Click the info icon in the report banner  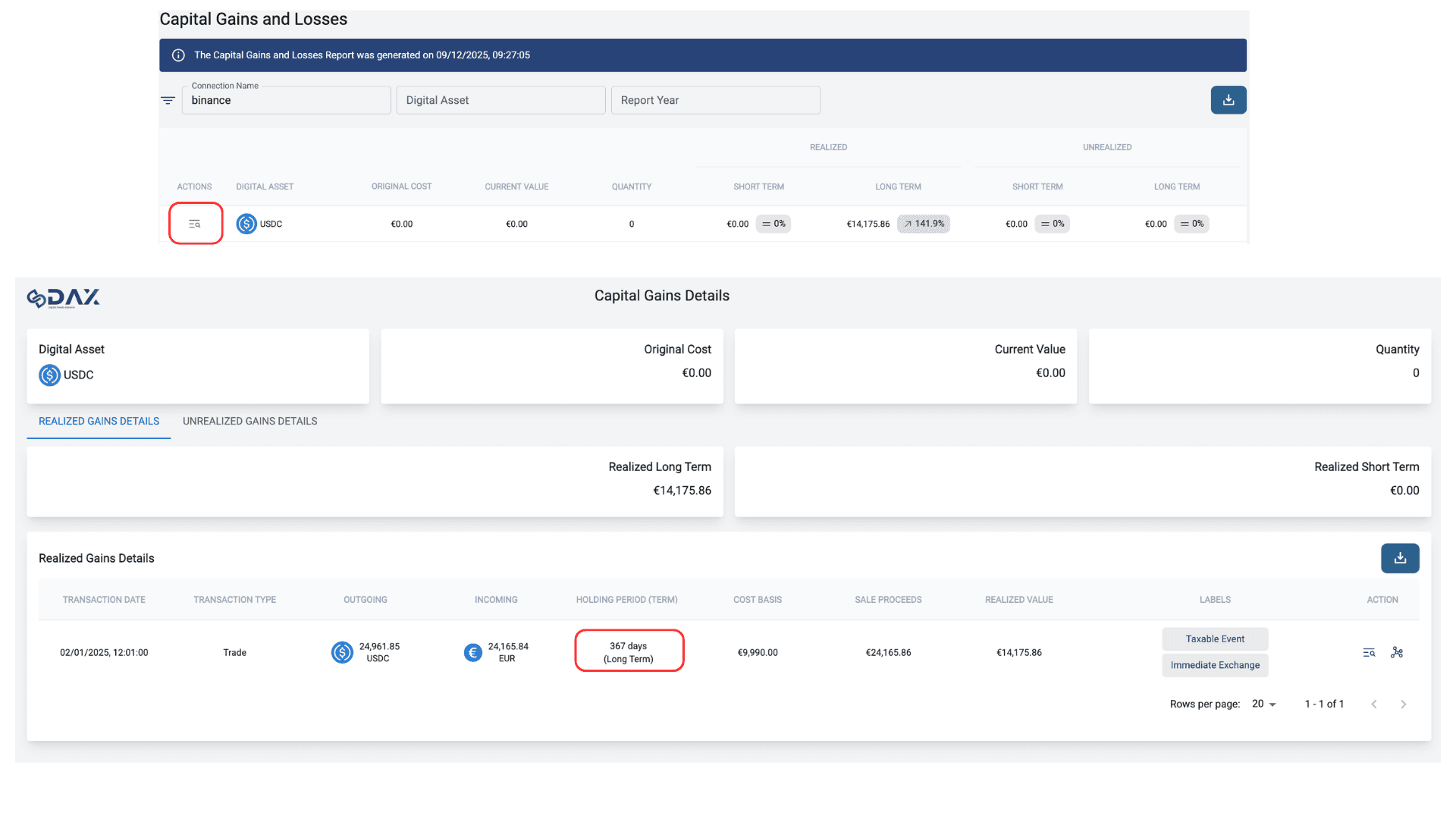[x=178, y=55]
